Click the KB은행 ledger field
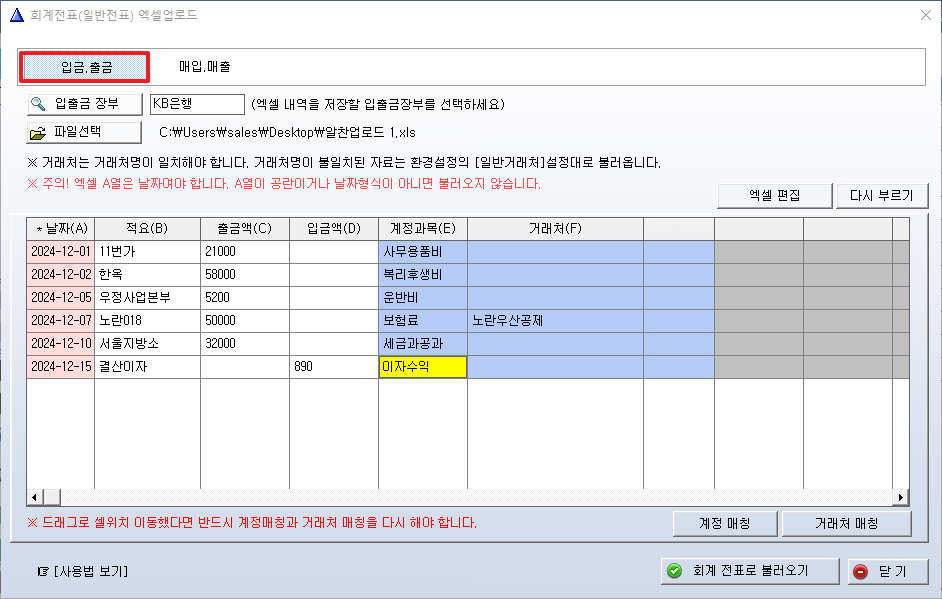This screenshot has width=942, height=599. point(197,104)
